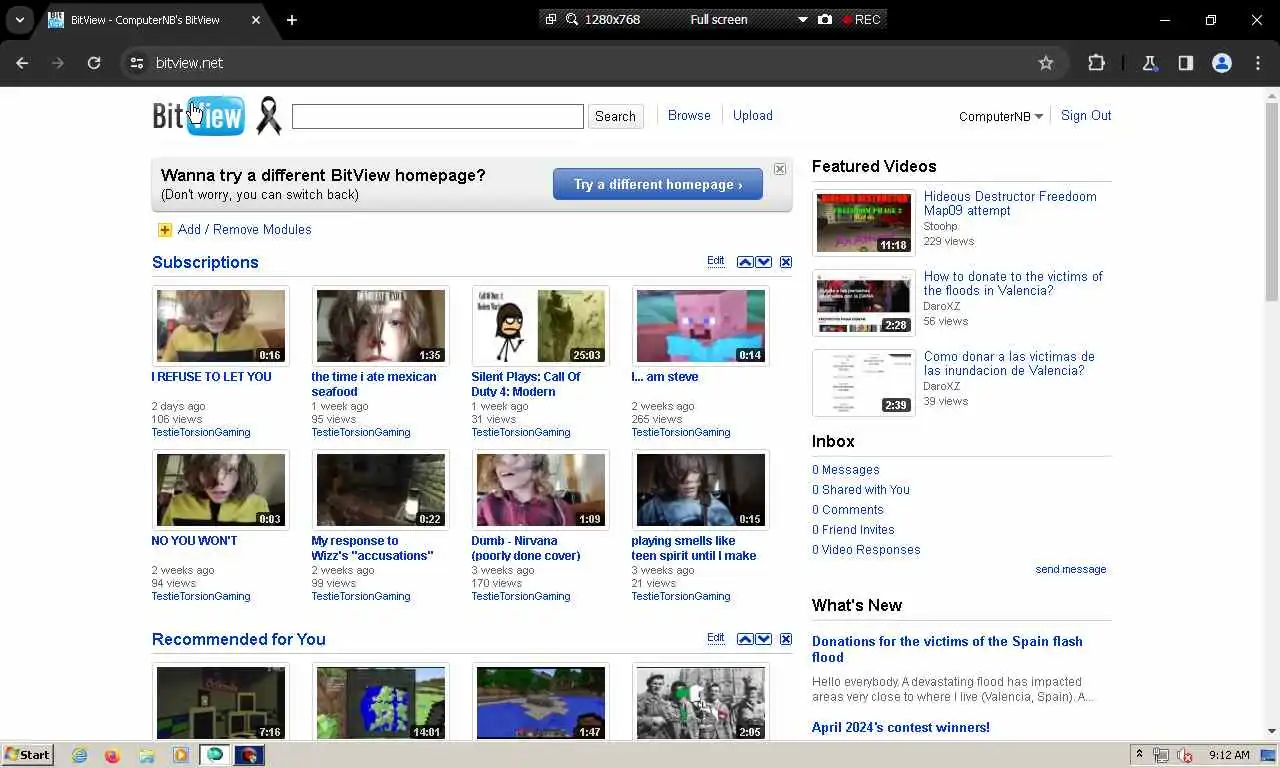
Task: Expand hidden system tray icons chevron
Action: tap(1139, 755)
